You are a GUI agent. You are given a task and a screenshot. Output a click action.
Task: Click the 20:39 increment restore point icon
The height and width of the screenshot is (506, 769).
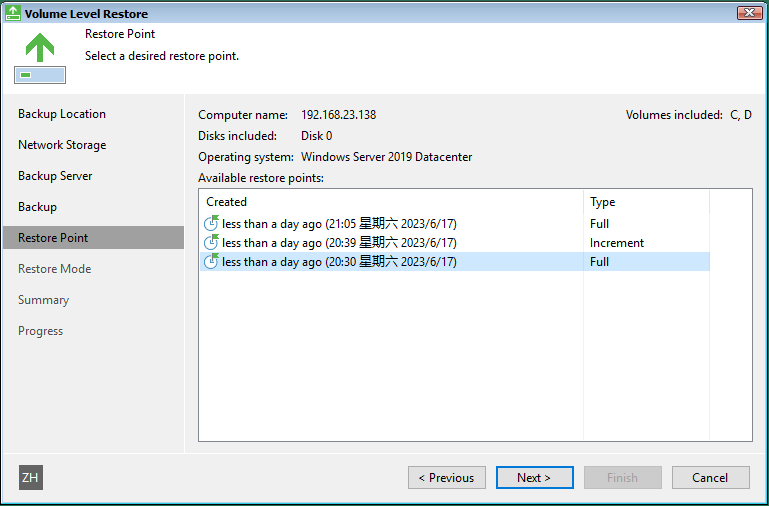pos(211,242)
